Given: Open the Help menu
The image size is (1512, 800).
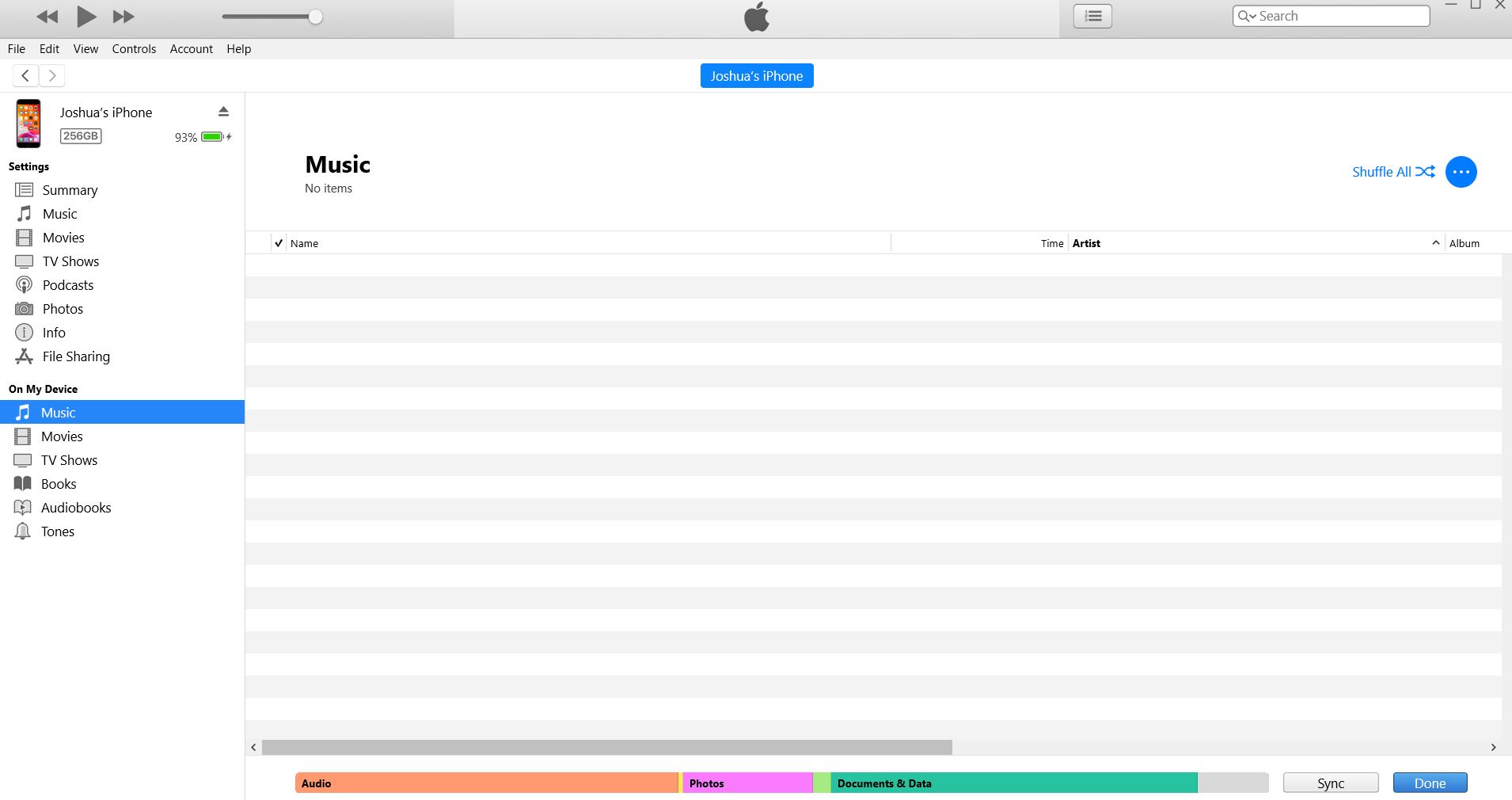Looking at the screenshot, I should [x=239, y=49].
